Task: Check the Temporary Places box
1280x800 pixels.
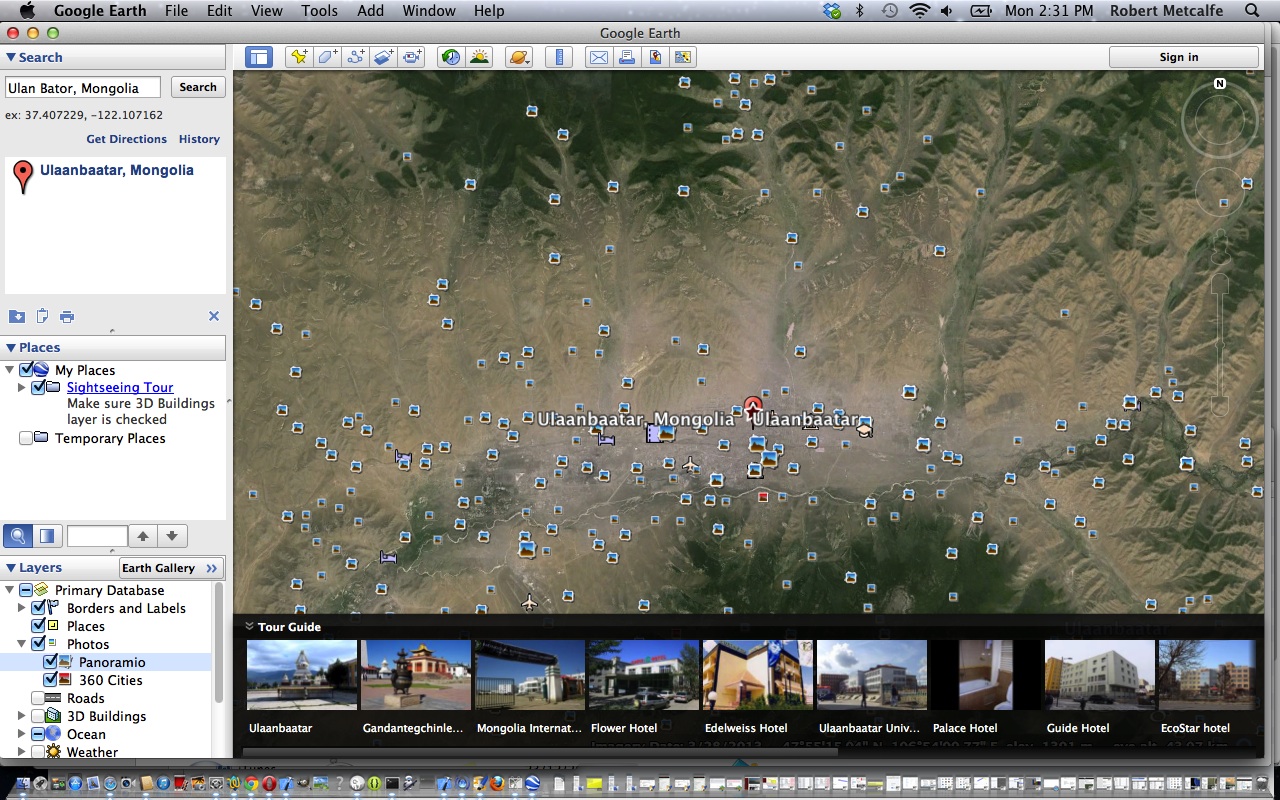Action: (x=27, y=438)
